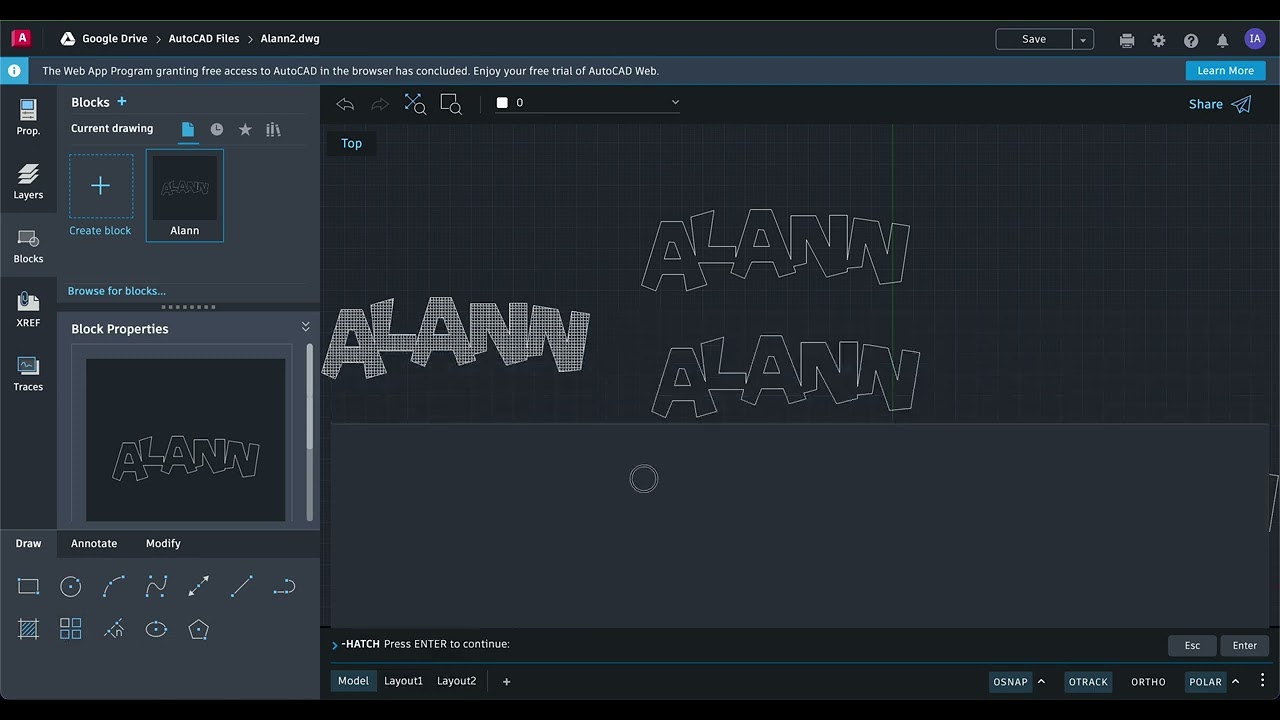Select the Ellipse draw tool
Viewport: 1280px width, 720px height.
(156, 629)
